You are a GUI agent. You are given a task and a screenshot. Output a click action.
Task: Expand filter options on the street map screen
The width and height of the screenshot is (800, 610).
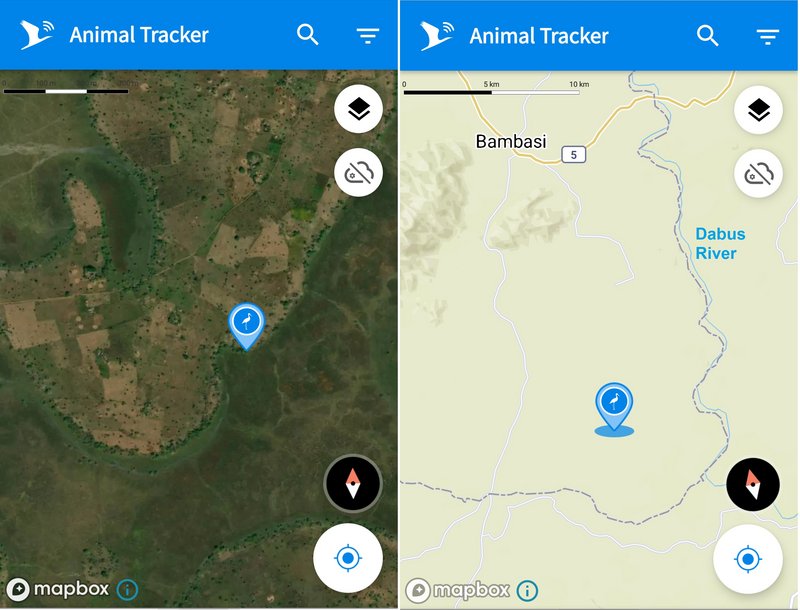tap(767, 37)
